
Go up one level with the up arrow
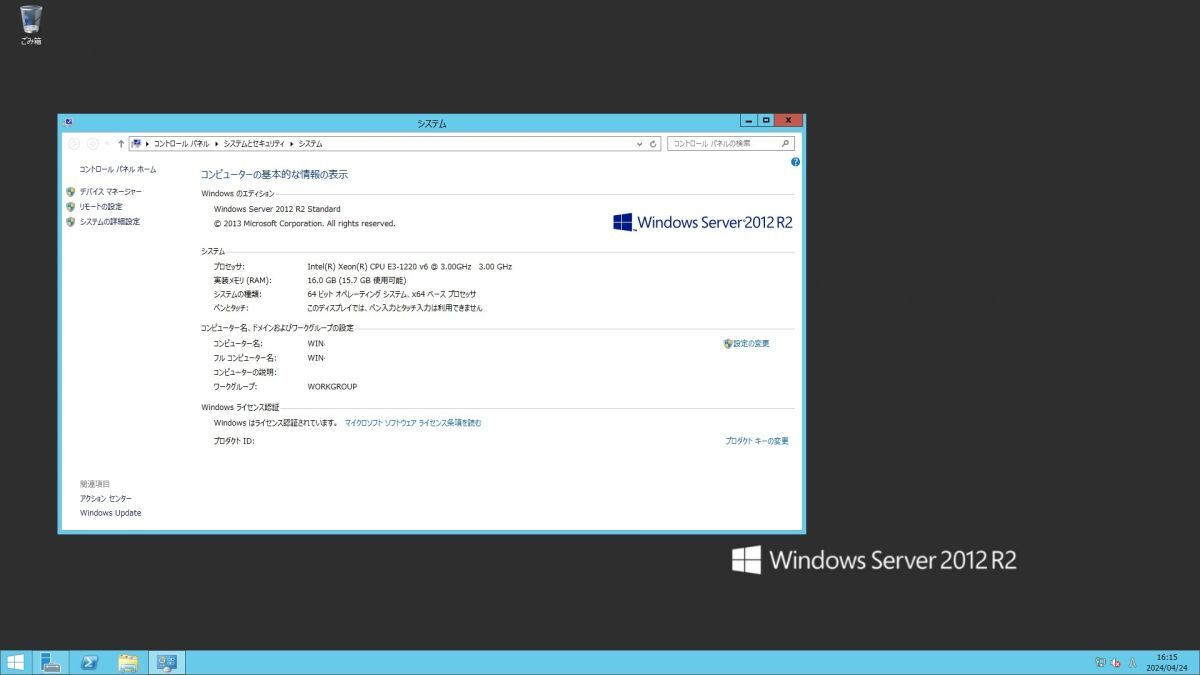(x=121, y=144)
